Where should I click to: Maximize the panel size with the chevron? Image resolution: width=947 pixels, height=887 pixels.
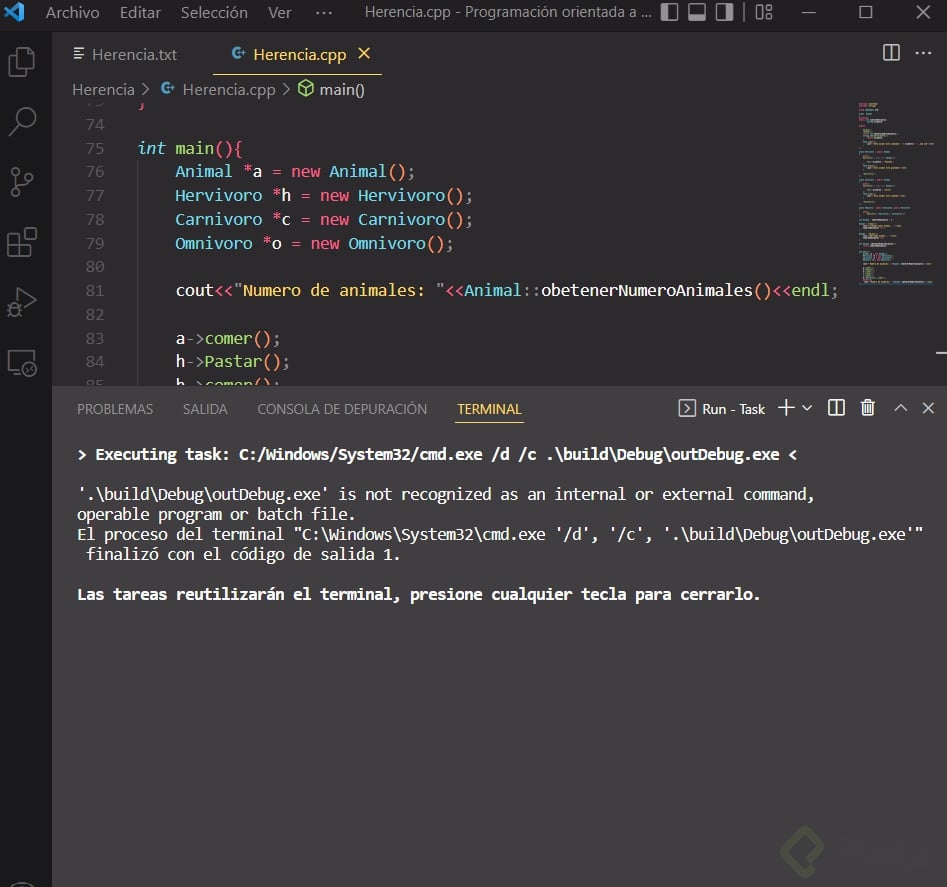click(x=900, y=408)
